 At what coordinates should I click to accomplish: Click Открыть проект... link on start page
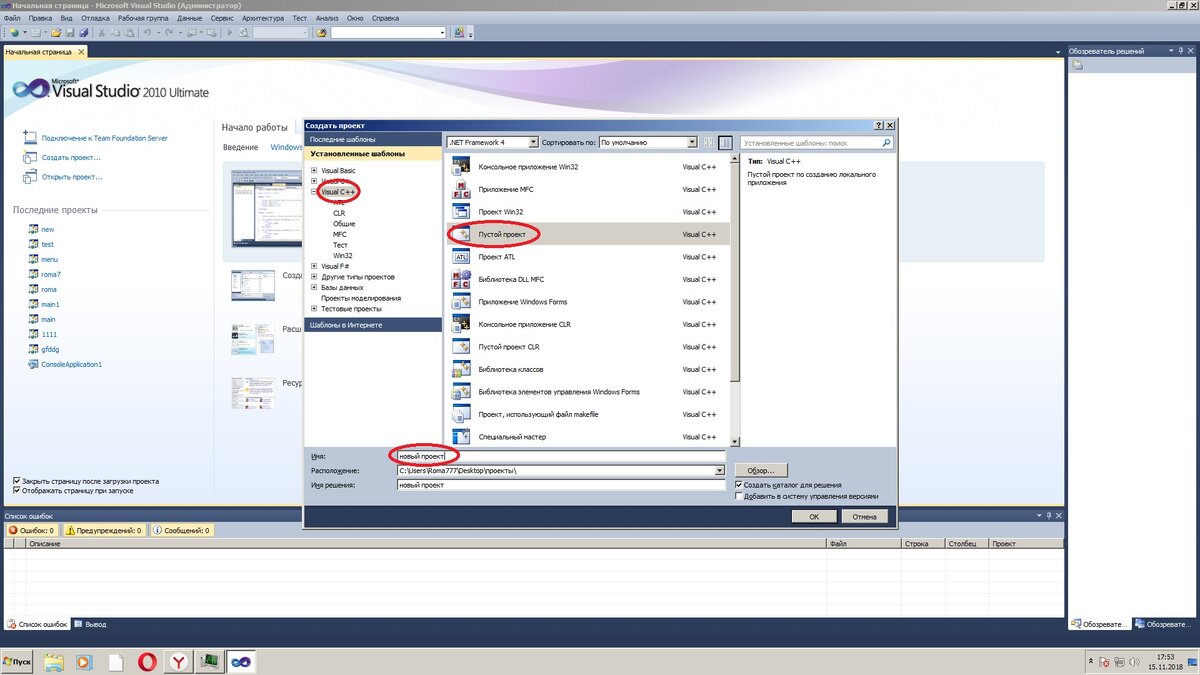(72, 177)
